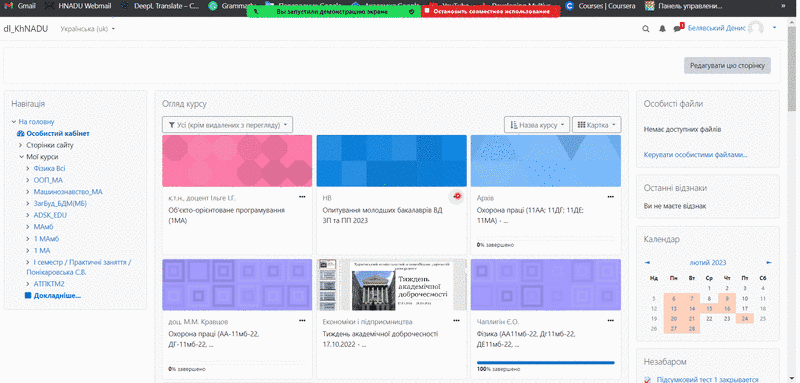This screenshot has height=383, width=800.
Task: Expand the Сторінки сайту tree node
Action: pos(21,145)
